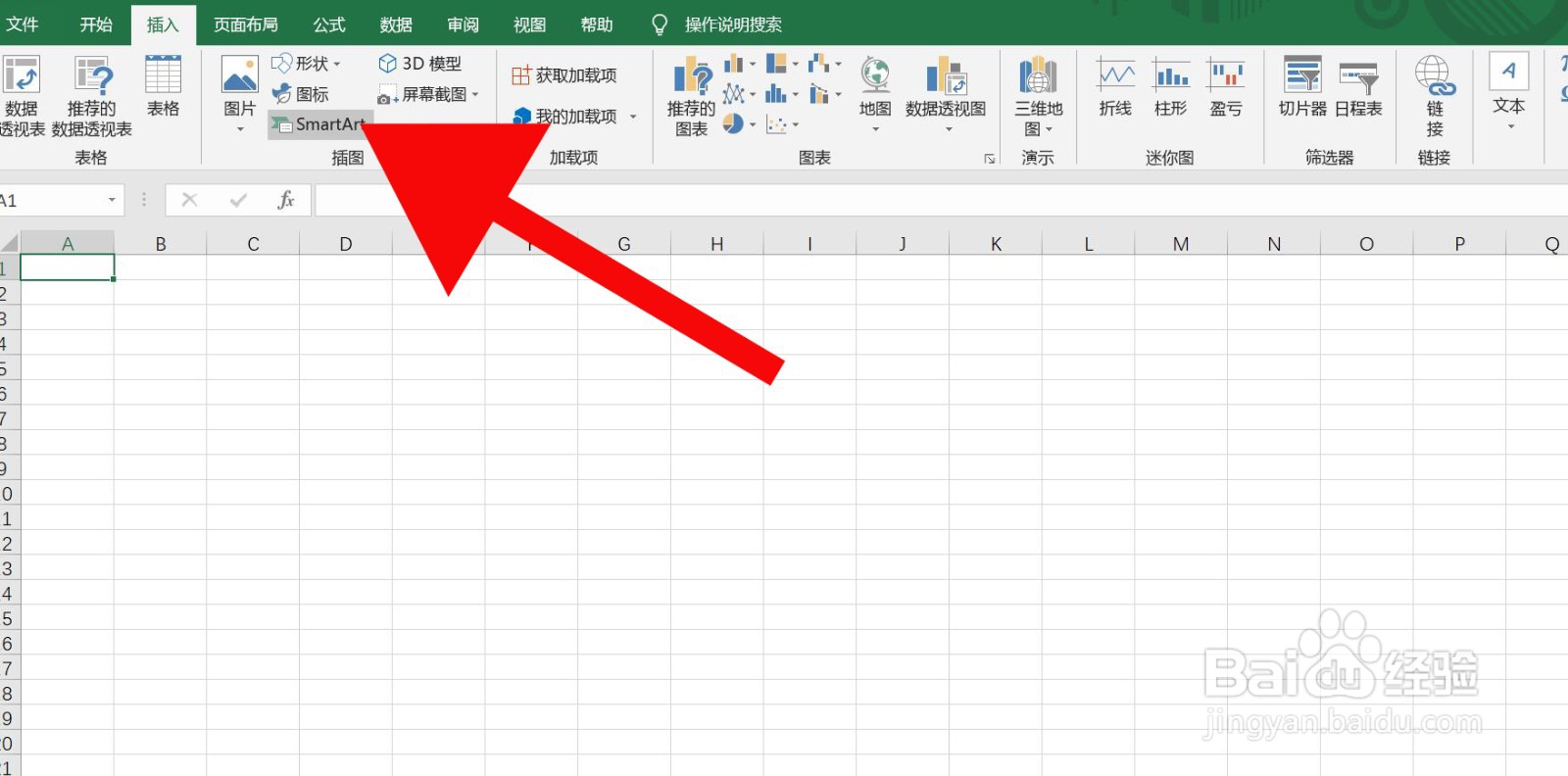Select column H header
This screenshot has height=776, width=1568.
(x=716, y=243)
